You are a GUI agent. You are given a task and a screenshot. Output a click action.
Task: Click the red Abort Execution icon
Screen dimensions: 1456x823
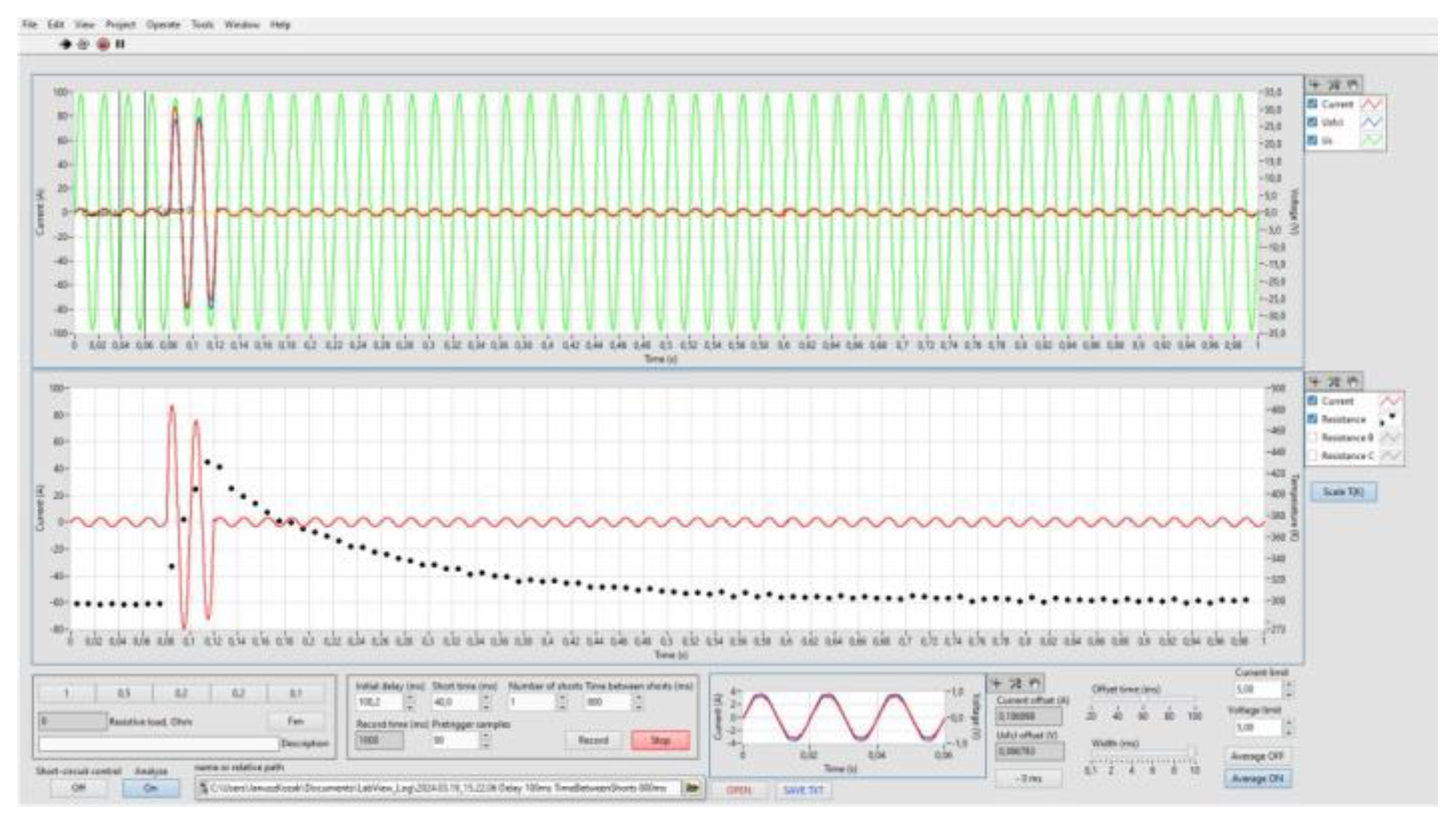point(103,44)
